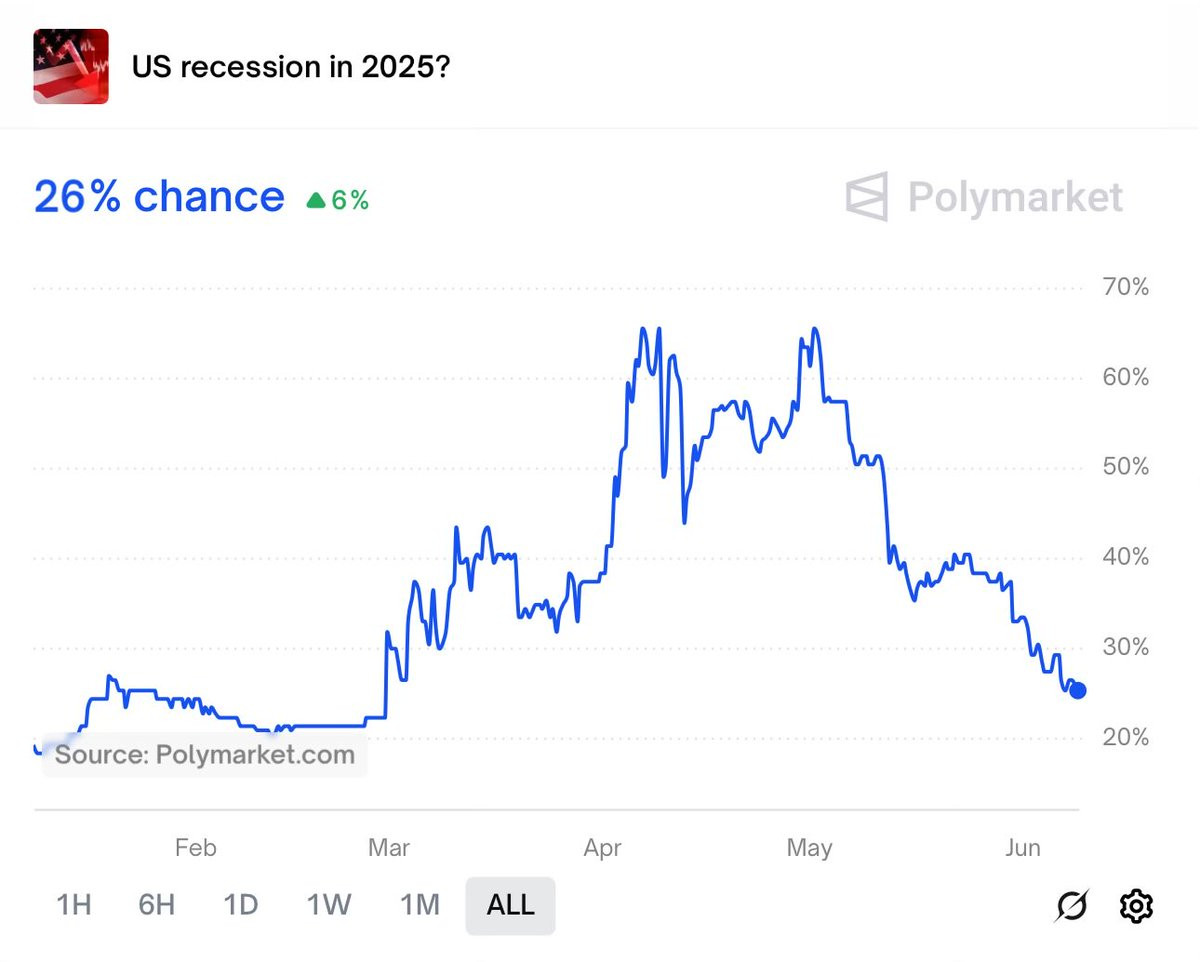Image resolution: width=1200 pixels, height=962 pixels.
Task: Click the 70% gridline label
Action: coord(1125,288)
